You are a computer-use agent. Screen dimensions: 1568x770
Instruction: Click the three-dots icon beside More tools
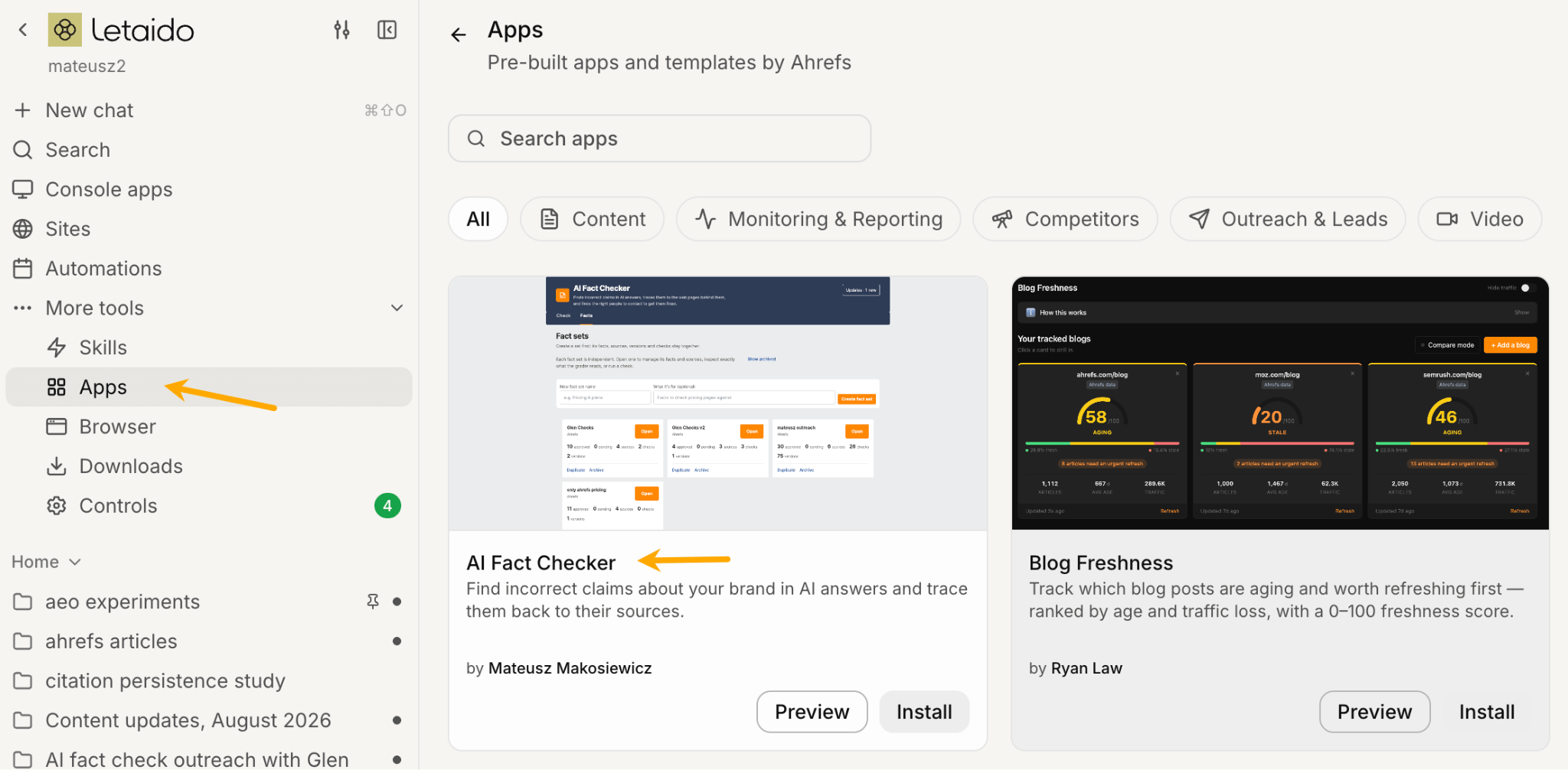[23, 308]
